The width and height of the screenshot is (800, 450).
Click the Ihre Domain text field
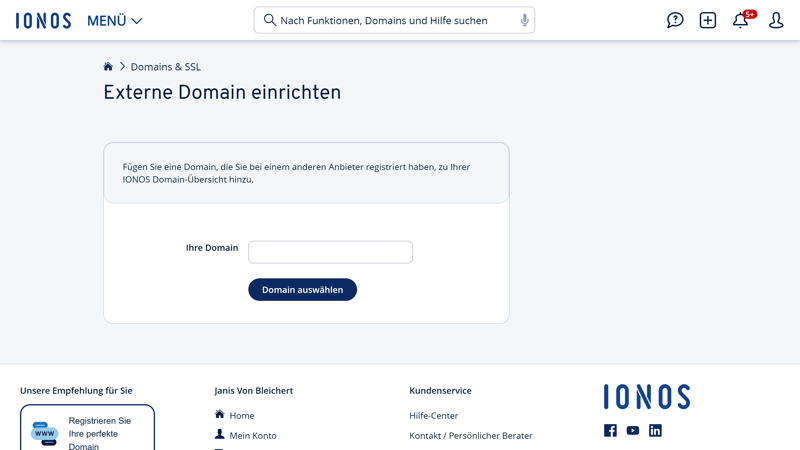tap(330, 252)
